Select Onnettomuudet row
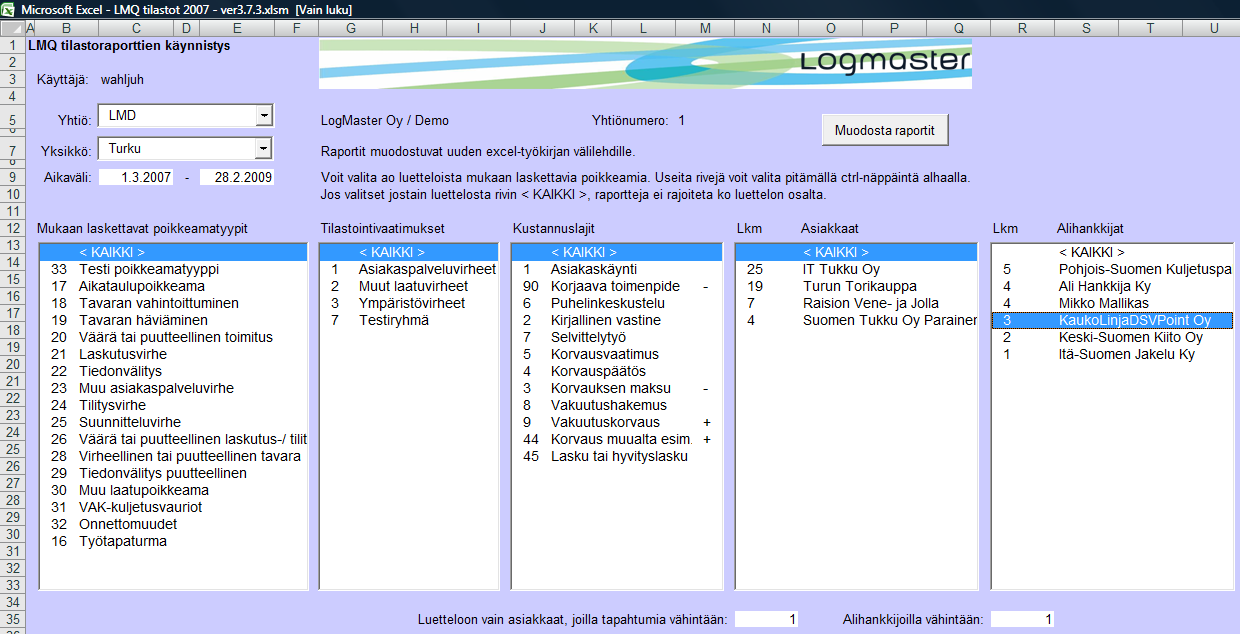 pyautogui.click(x=173, y=525)
